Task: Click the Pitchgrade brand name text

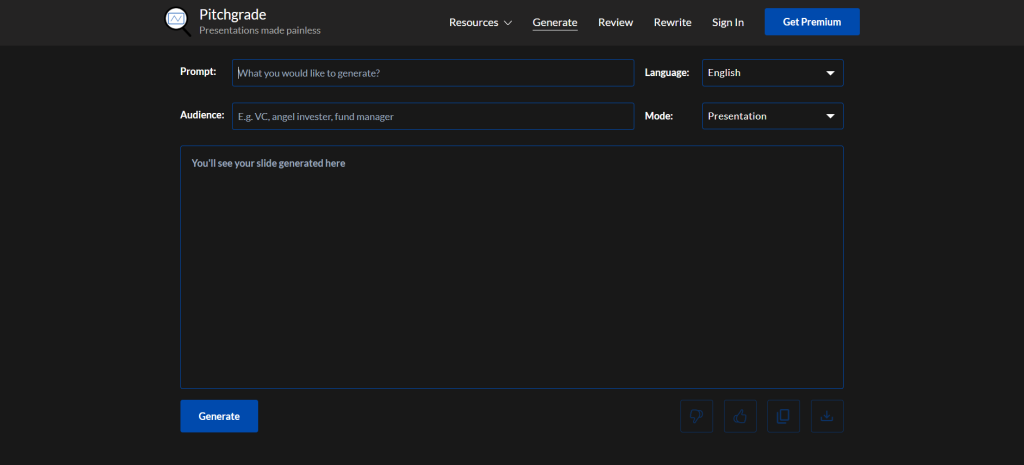Action: click(233, 14)
